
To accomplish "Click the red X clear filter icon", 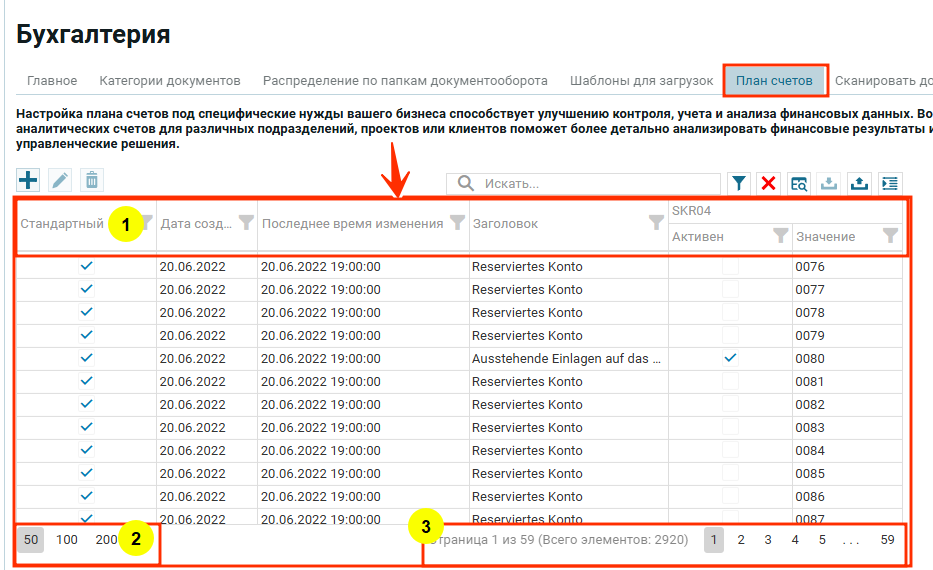I will pos(768,183).
